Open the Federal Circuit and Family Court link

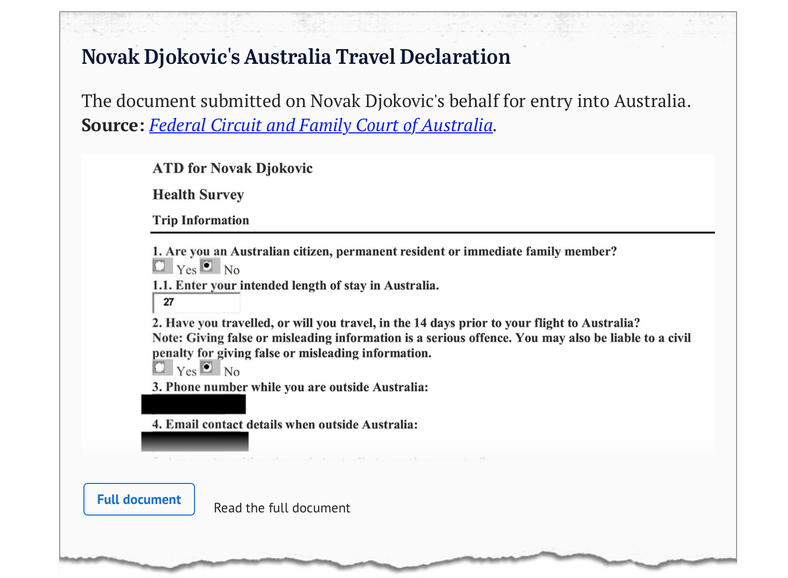[x=321, y=126]
